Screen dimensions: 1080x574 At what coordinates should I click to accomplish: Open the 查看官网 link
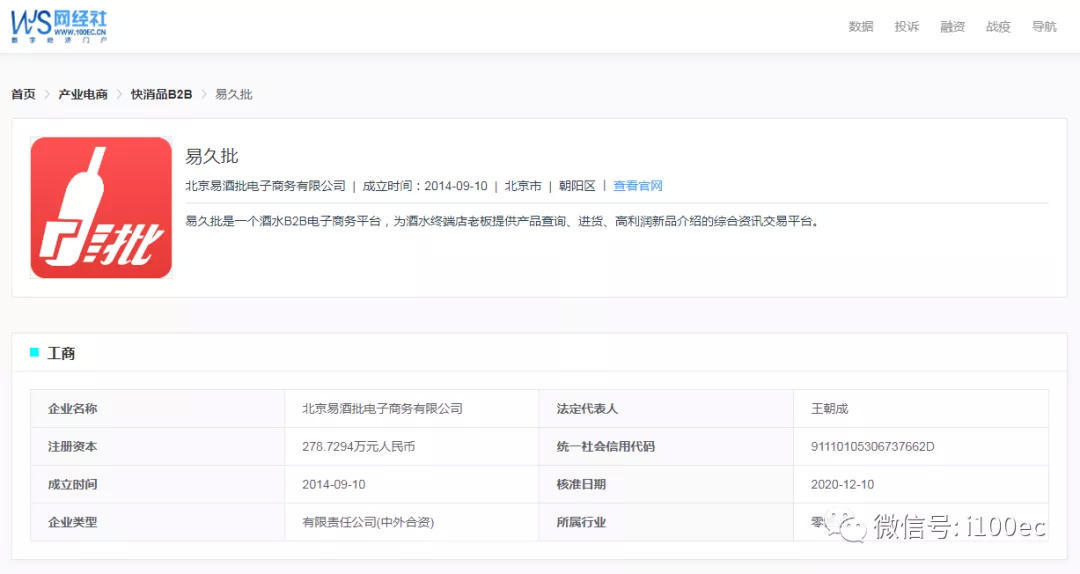pos(638,186)
